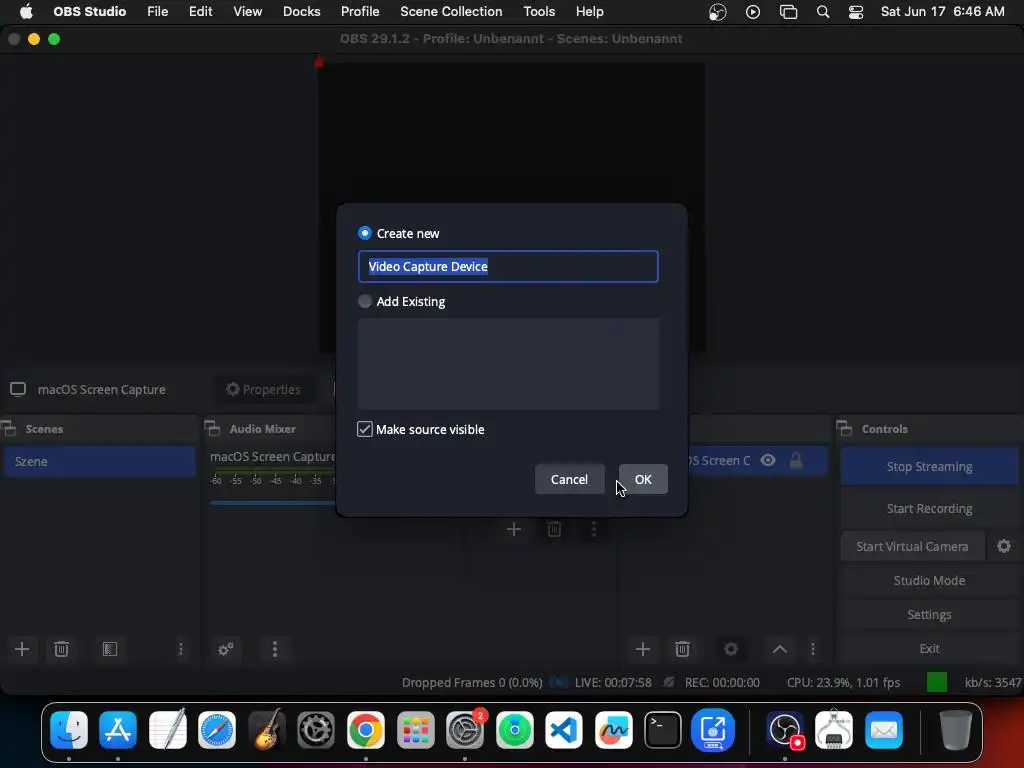Open the Help menu
Image resolution: width=1024 pixels, height=768 pixels.
pos(590,11)
